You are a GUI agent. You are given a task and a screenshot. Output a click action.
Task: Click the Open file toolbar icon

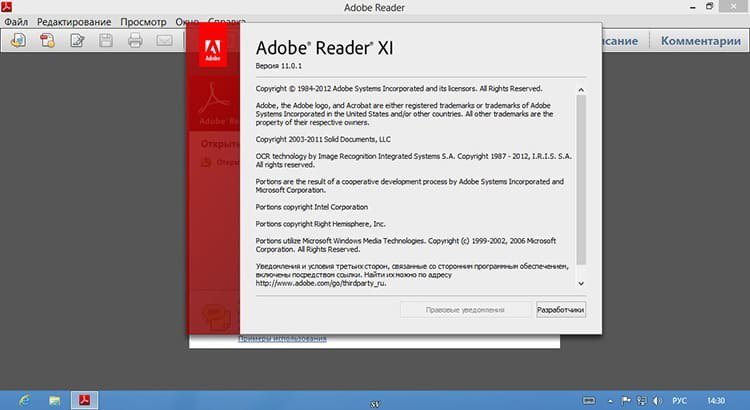point(19,40)
